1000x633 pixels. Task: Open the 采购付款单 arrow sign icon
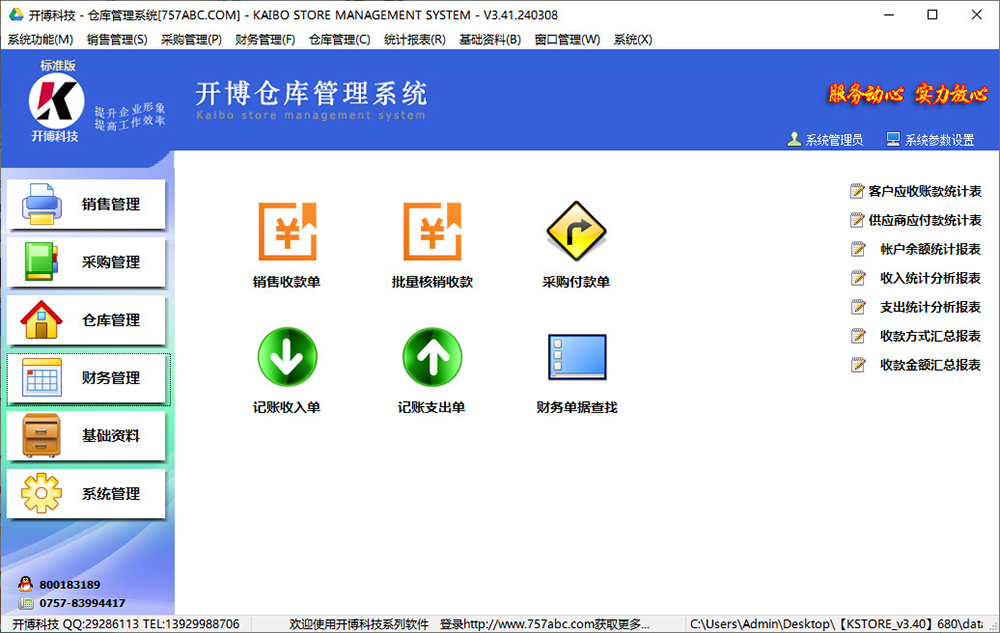click(577, 231)
